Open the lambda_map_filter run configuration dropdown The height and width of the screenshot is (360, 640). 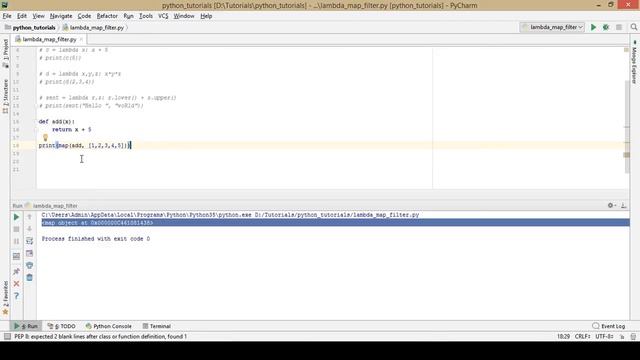click(553, 27)
